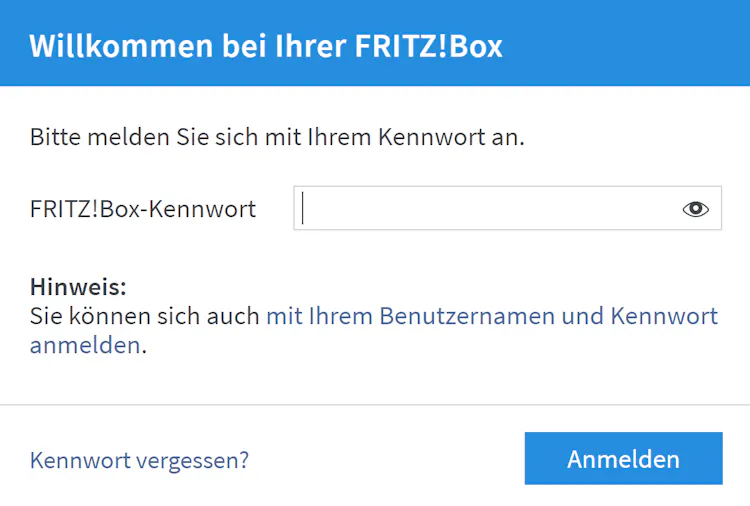Reveal typed Kennwort using the eye symbol
Screen dimensions: 750x506
pos(695,209)
